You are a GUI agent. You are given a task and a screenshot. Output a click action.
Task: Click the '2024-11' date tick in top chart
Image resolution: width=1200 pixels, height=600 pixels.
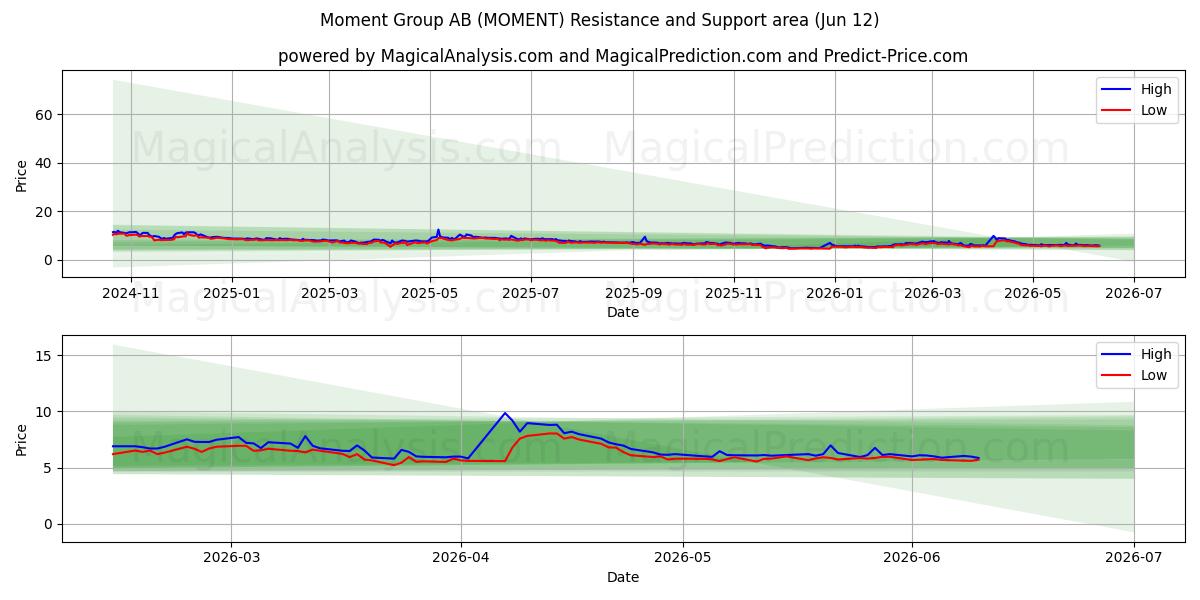click(x=131, y=294)
